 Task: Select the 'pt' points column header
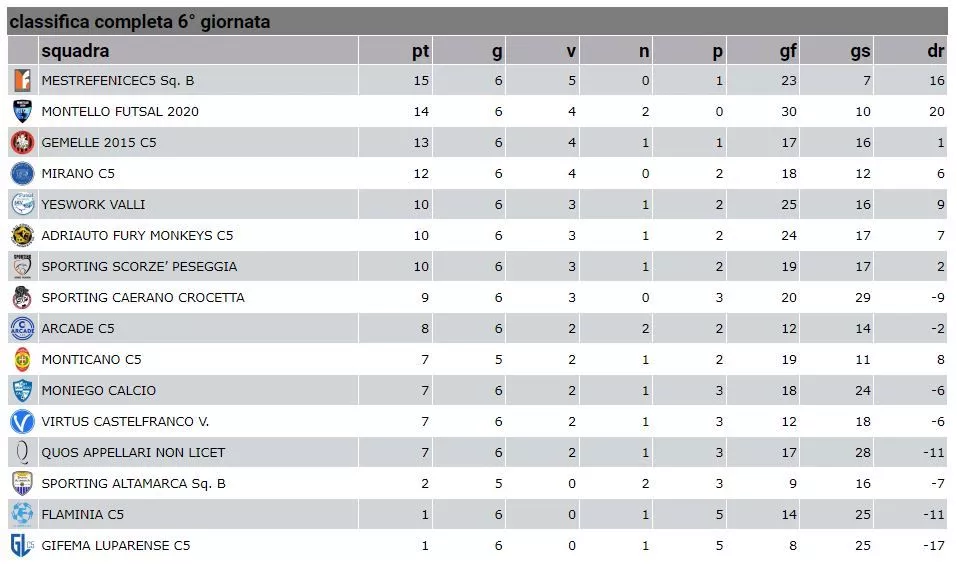coord(421,51)
